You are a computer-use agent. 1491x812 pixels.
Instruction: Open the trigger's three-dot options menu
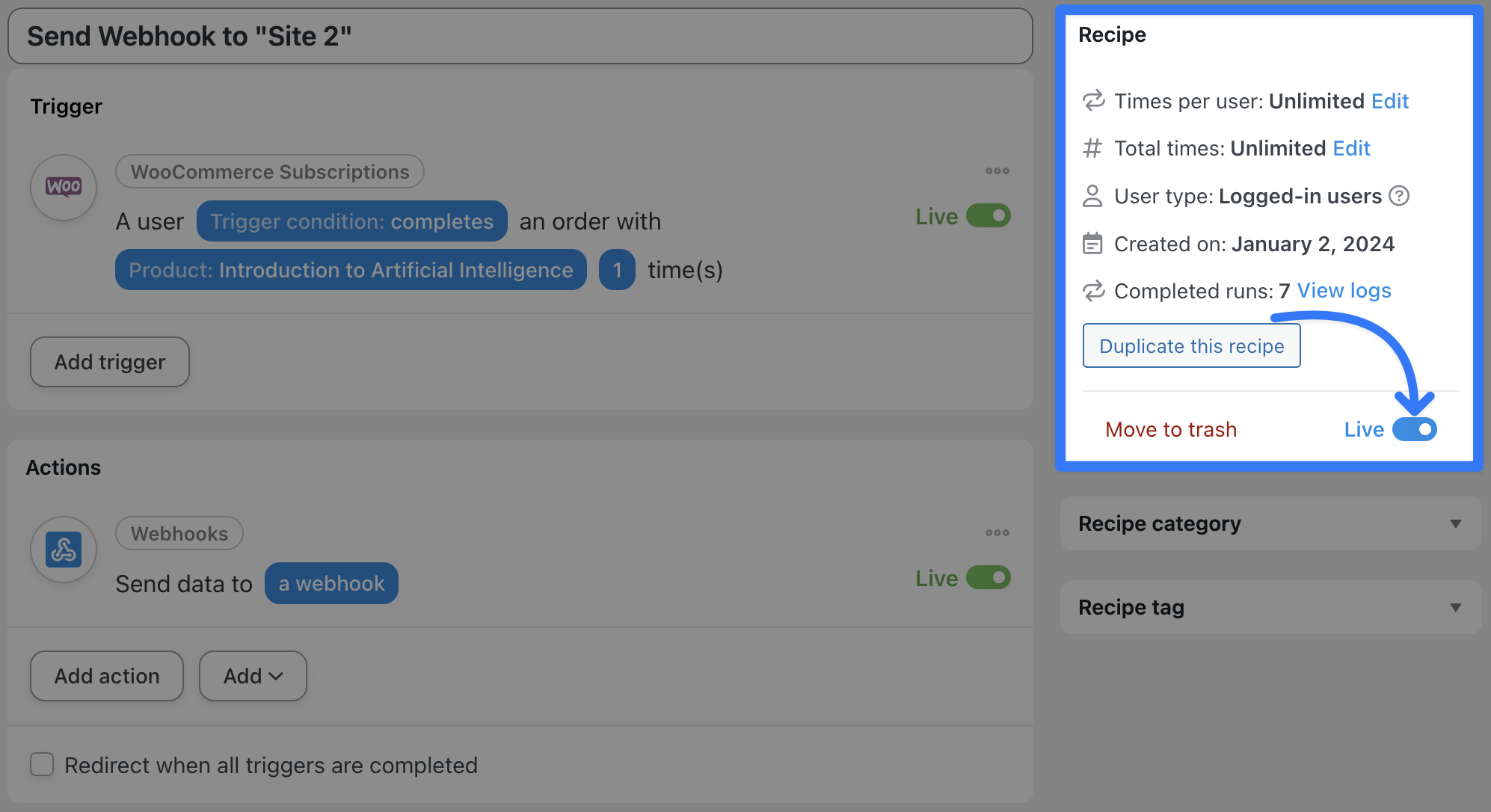click(997, 171)
